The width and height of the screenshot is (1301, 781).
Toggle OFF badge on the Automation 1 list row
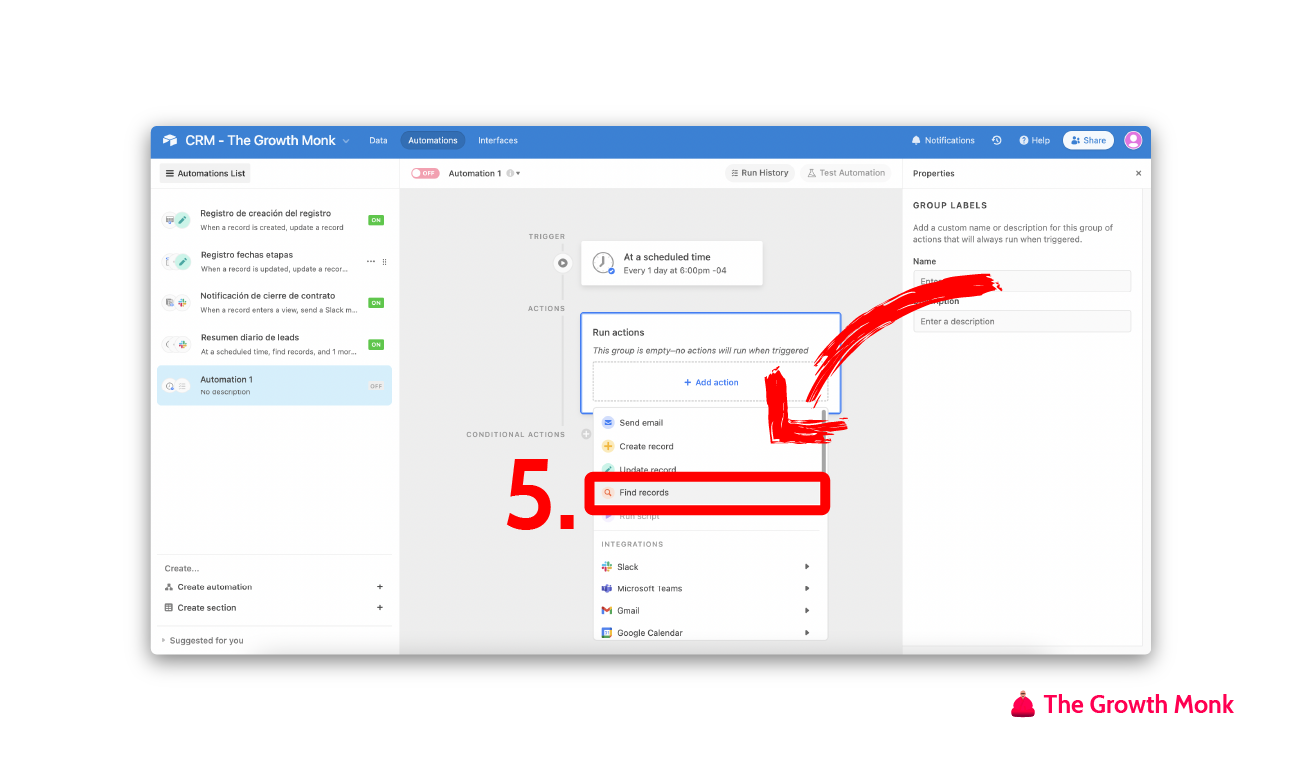coord(376,385)
